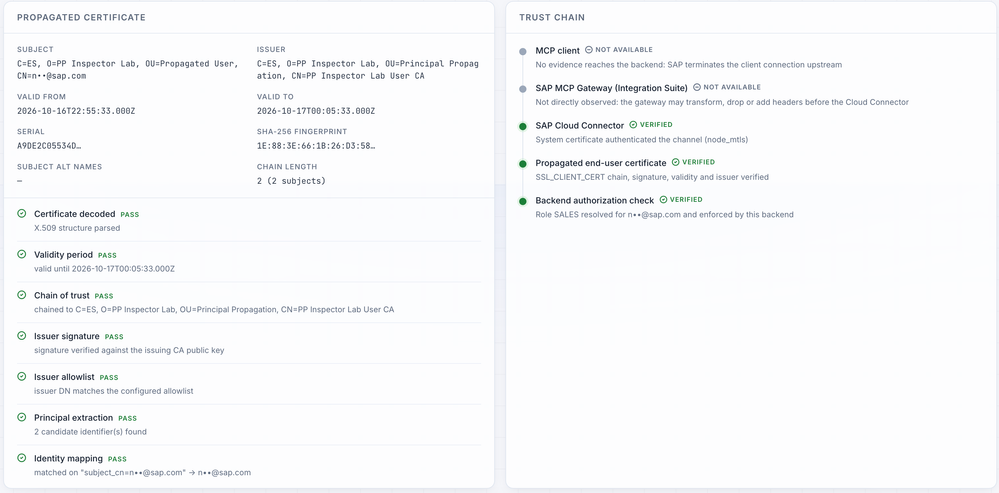The width and height of the screenshot is (999, 493).
Task: Select the subject value ending CN=n••@sap.com
Action: click(128, 70)
